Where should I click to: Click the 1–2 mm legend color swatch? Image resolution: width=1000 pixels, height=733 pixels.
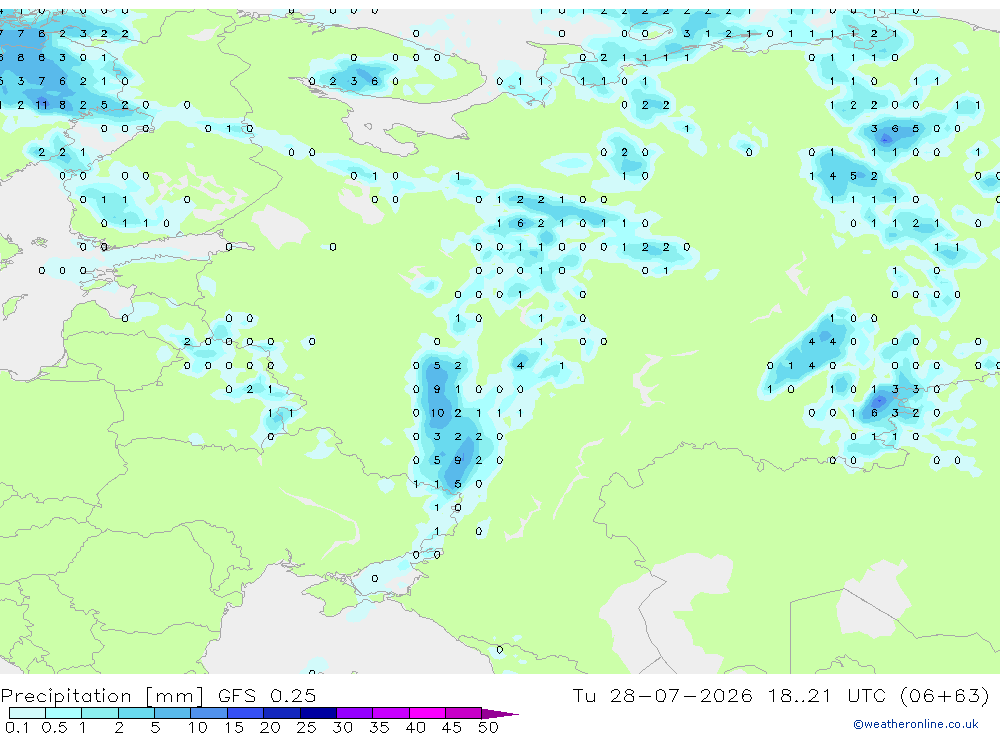100,713
